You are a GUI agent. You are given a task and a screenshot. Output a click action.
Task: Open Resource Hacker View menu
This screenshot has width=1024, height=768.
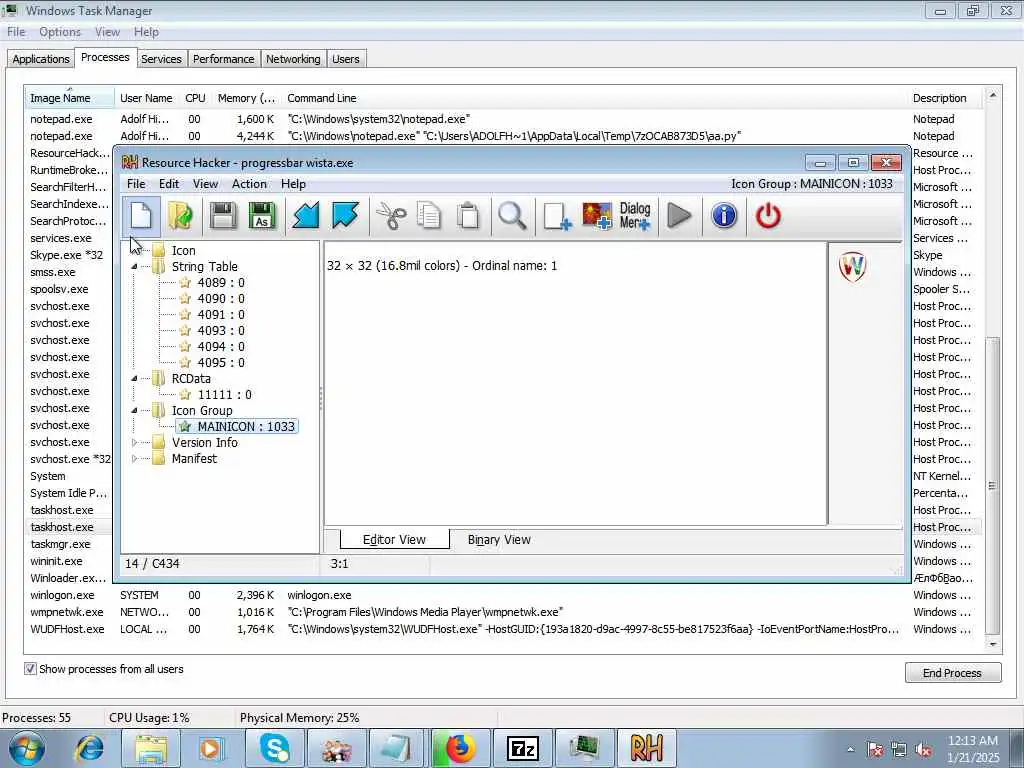click(x=205, y=184)
